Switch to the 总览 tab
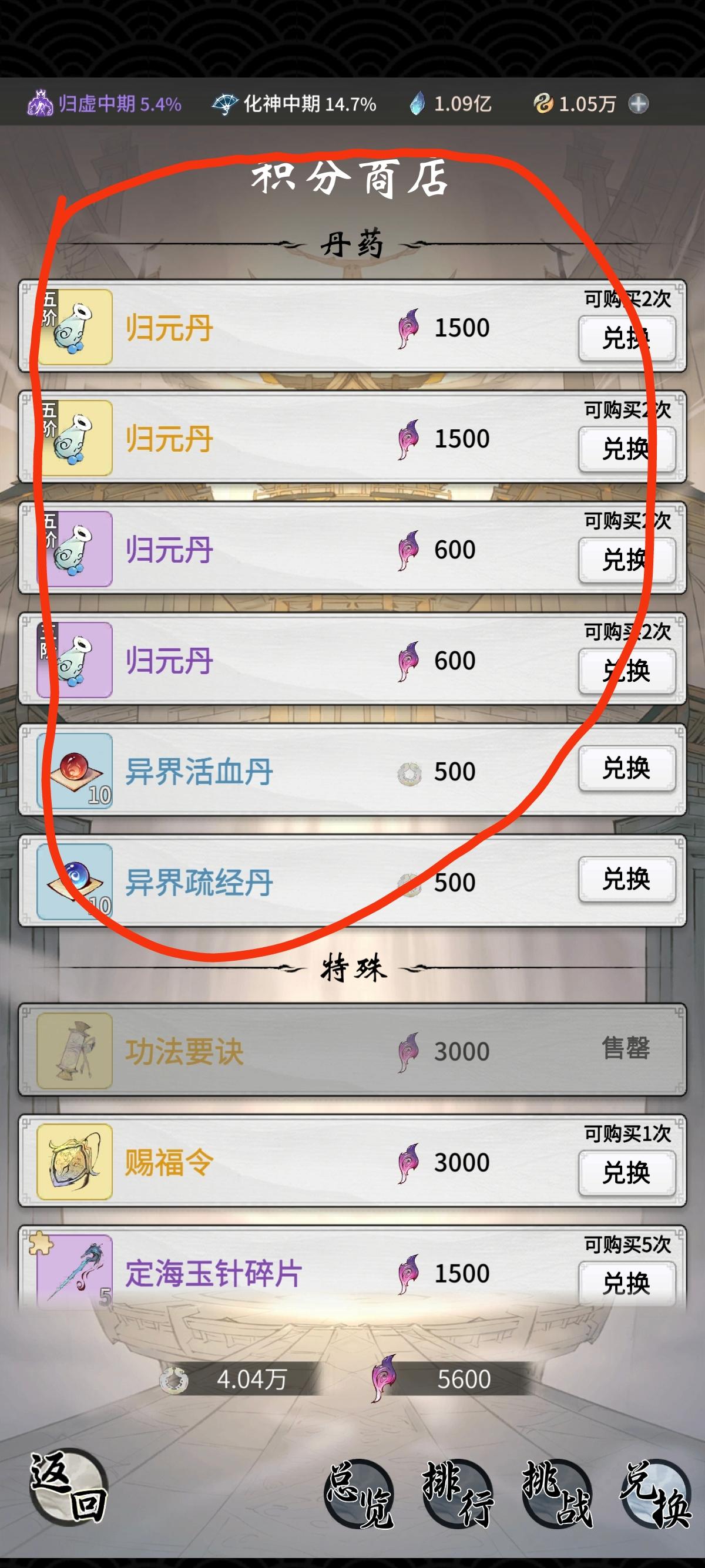Image resolution: width=705 pixels, height=1568 pixels. point(358,1495)
